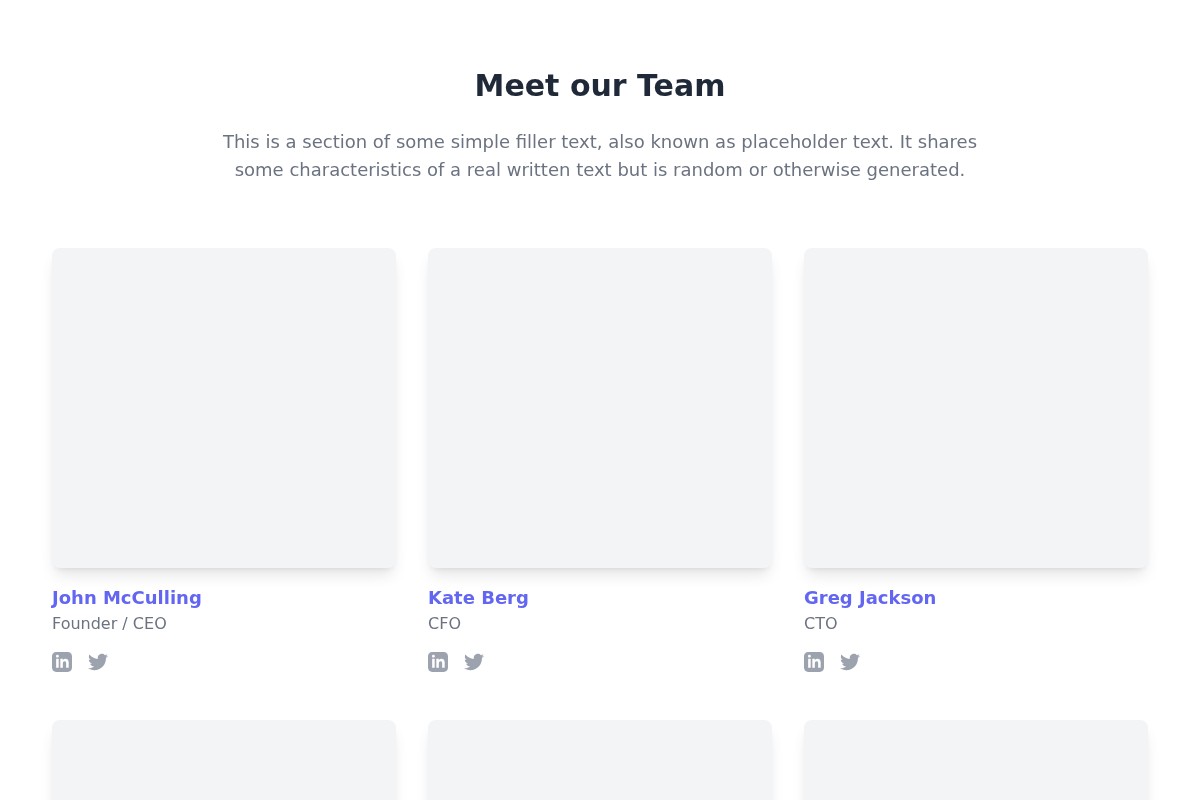Open Kate Berg's LinkedIn icon
The image size is (1200, 800).
[438, 661]
